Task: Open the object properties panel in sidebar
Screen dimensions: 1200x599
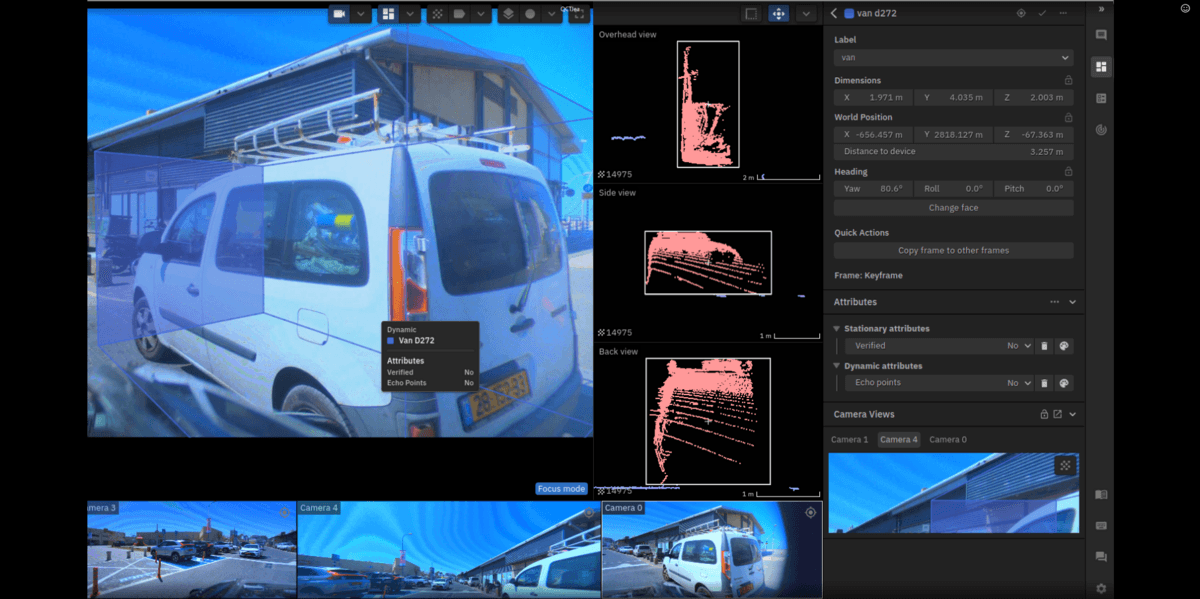Action: (1101, 67)
